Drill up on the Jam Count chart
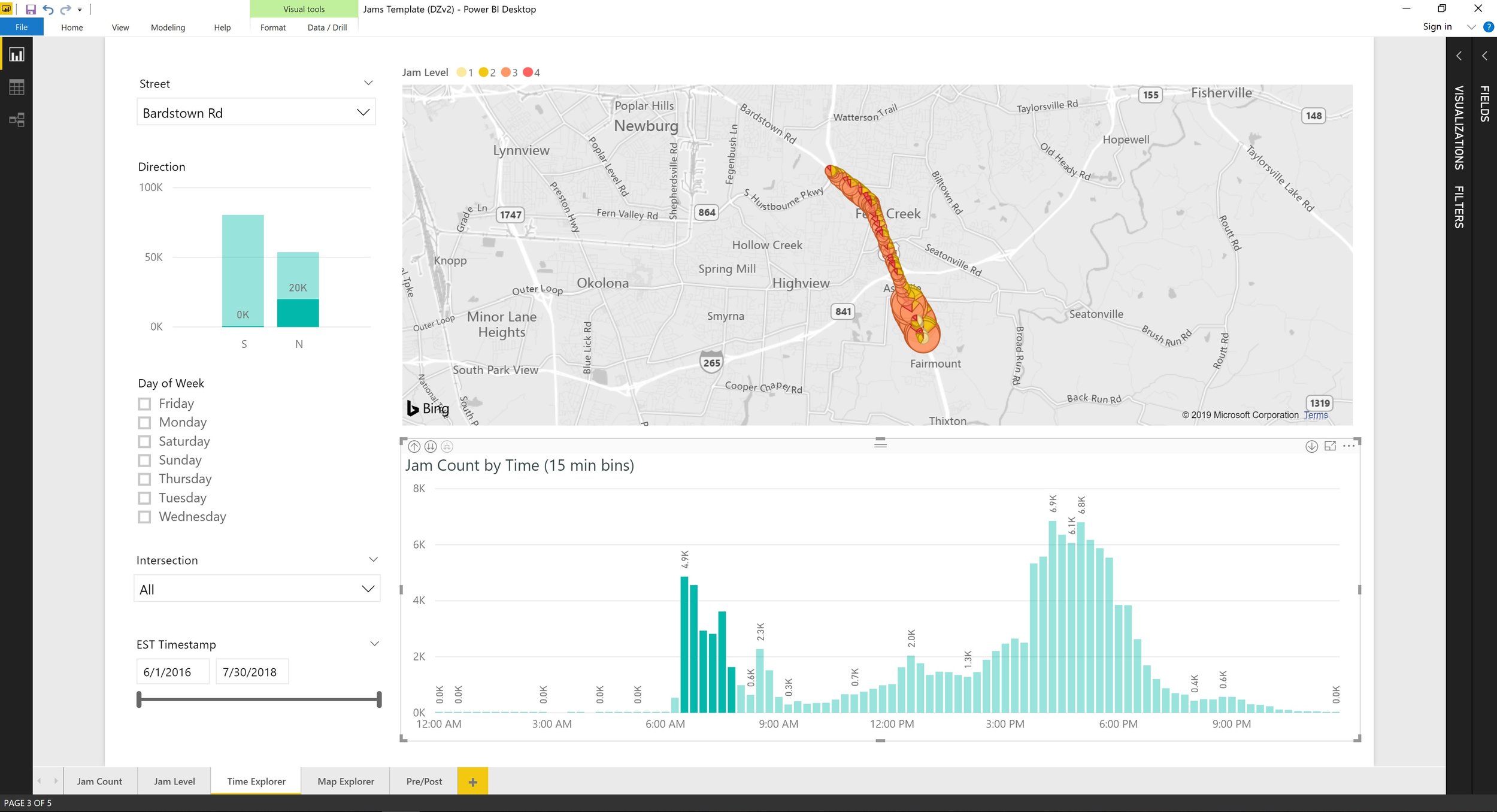Image resolution: width=1497 pixels, height=812 pixels. pyautogui.click(x=414, y=446)
